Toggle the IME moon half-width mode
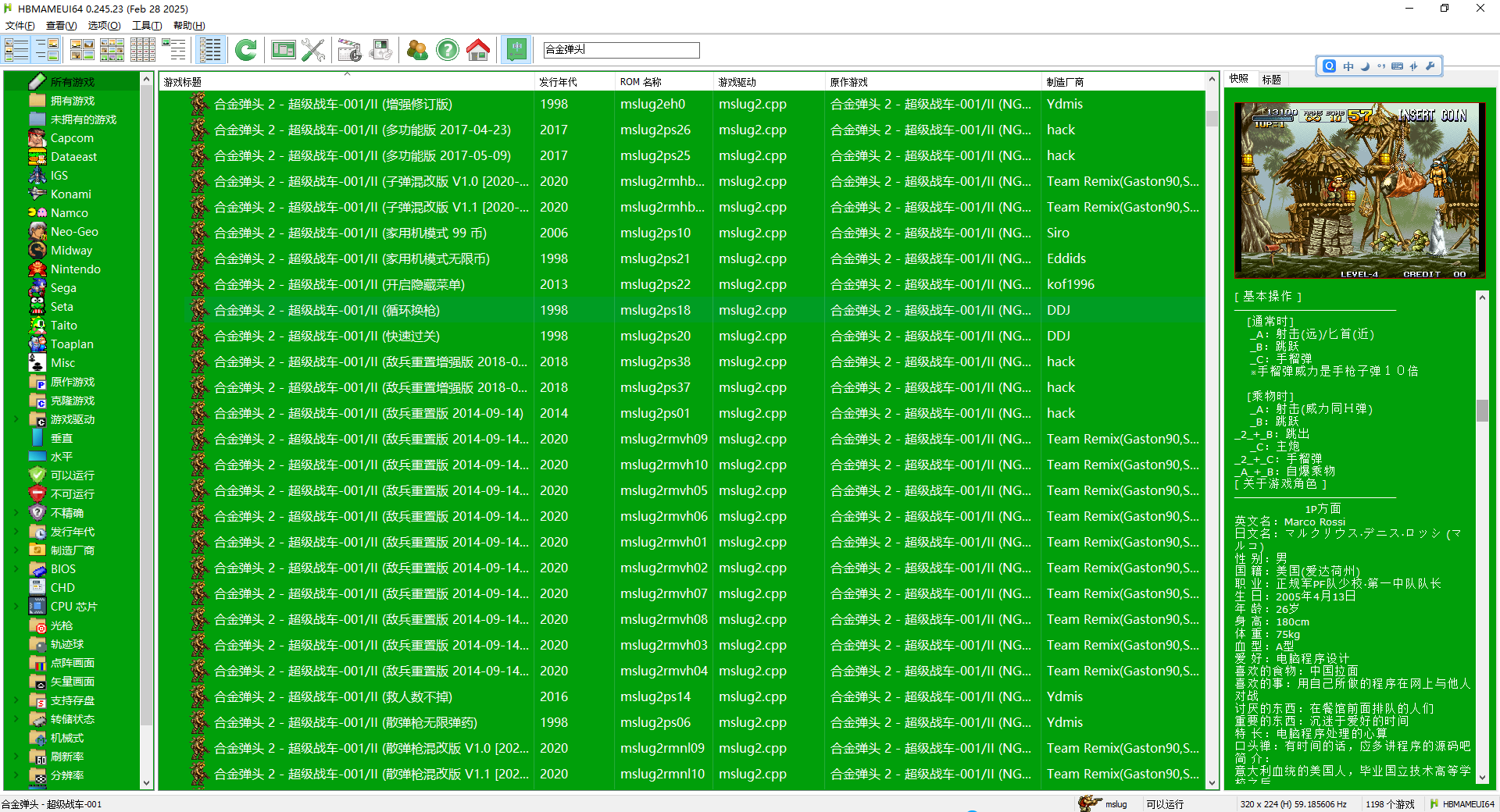Image resolution: width=1500 pixels, height=812 pixels. (1365, 66)
